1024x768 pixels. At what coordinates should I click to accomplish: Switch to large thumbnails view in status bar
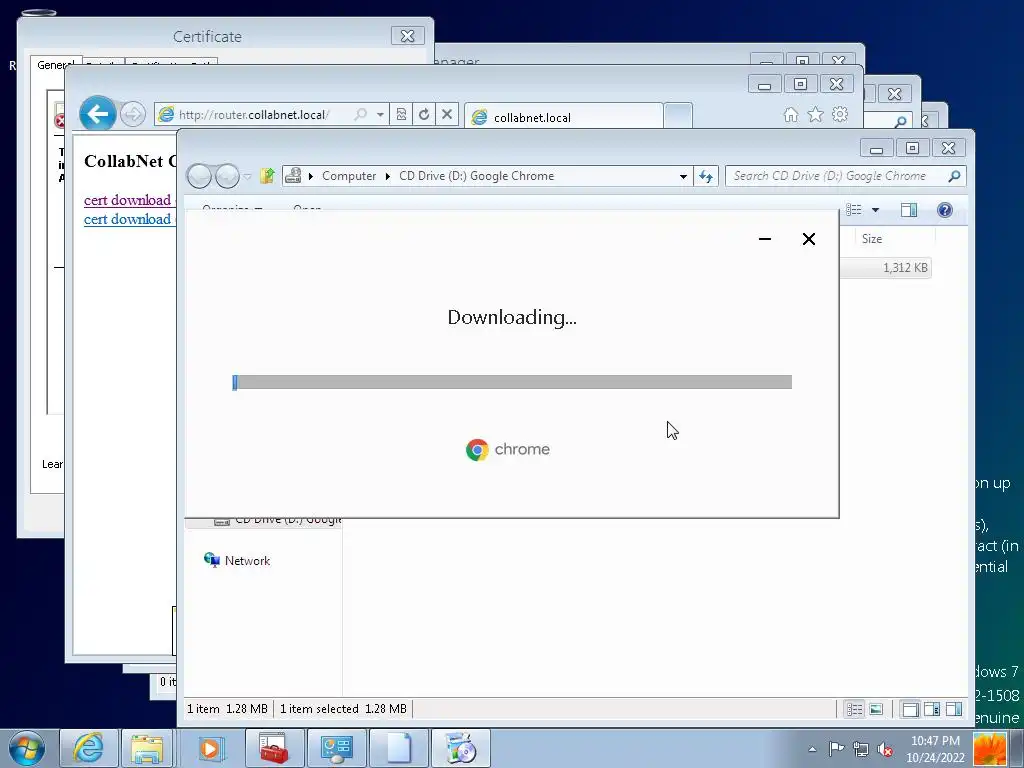click(876, 709)
